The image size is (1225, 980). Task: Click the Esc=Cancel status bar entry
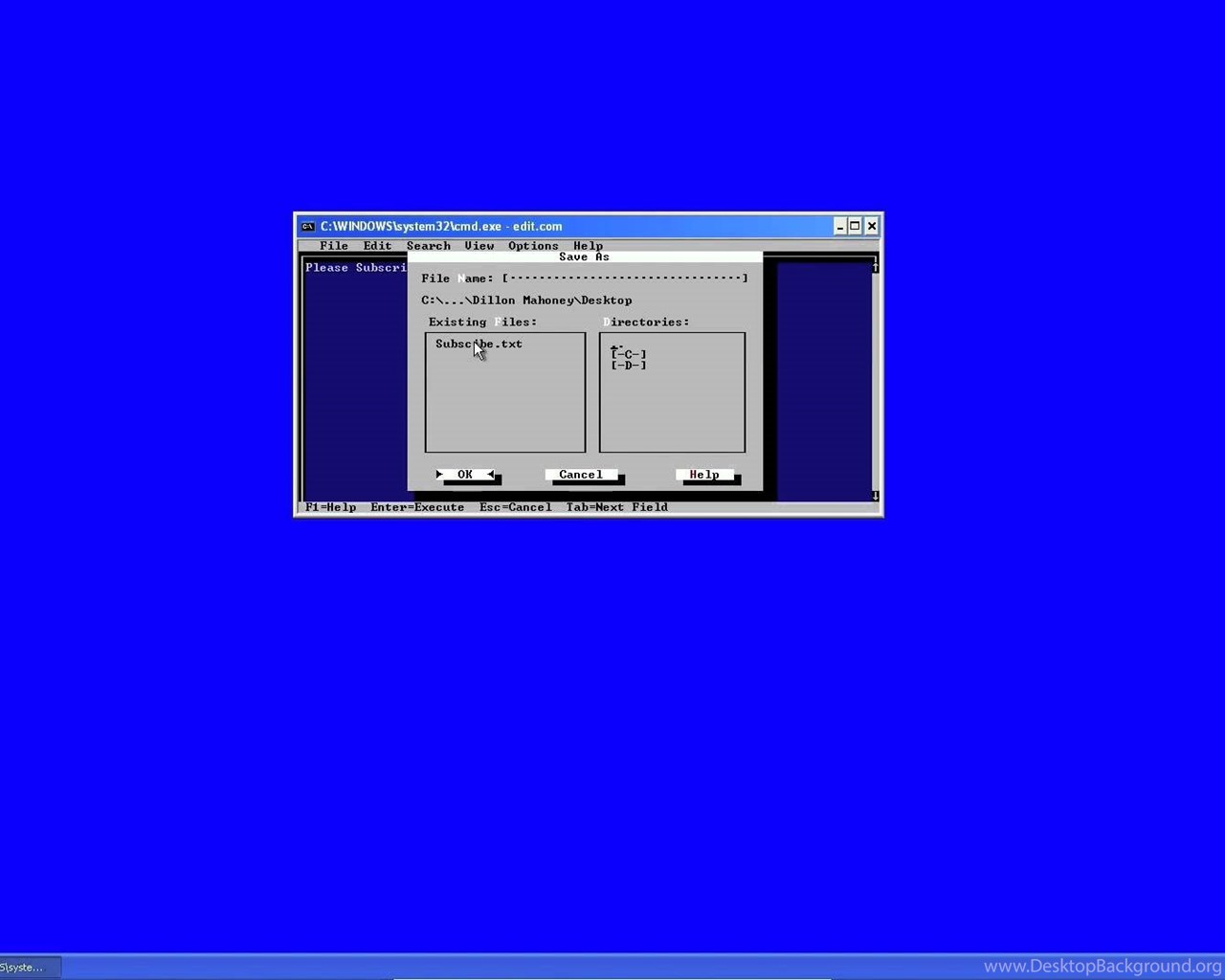click(516, 507)
